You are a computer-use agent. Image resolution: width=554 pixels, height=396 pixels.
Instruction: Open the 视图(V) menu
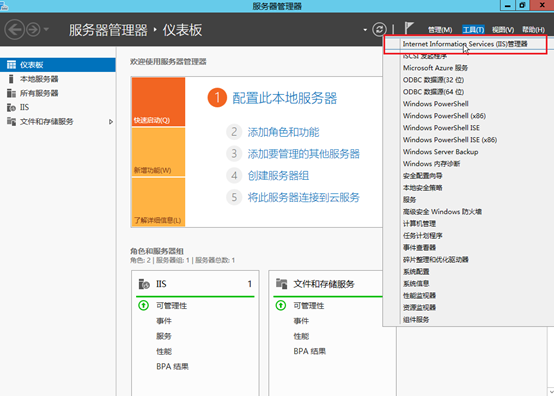pos(503,30)
